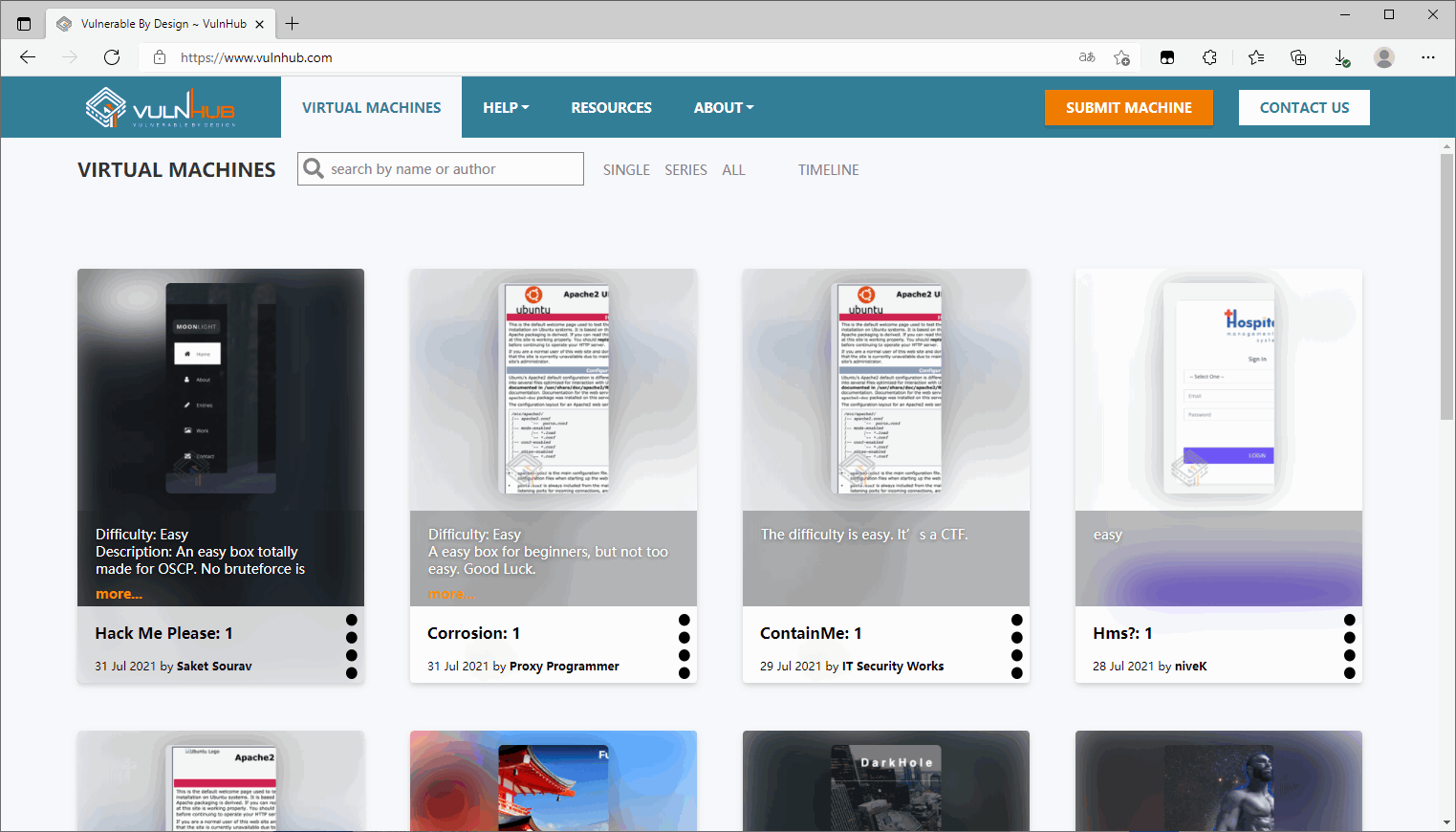Open a new browser tab
The image size is (1456, 832).
pyautogui.click(x=293, y=24)
